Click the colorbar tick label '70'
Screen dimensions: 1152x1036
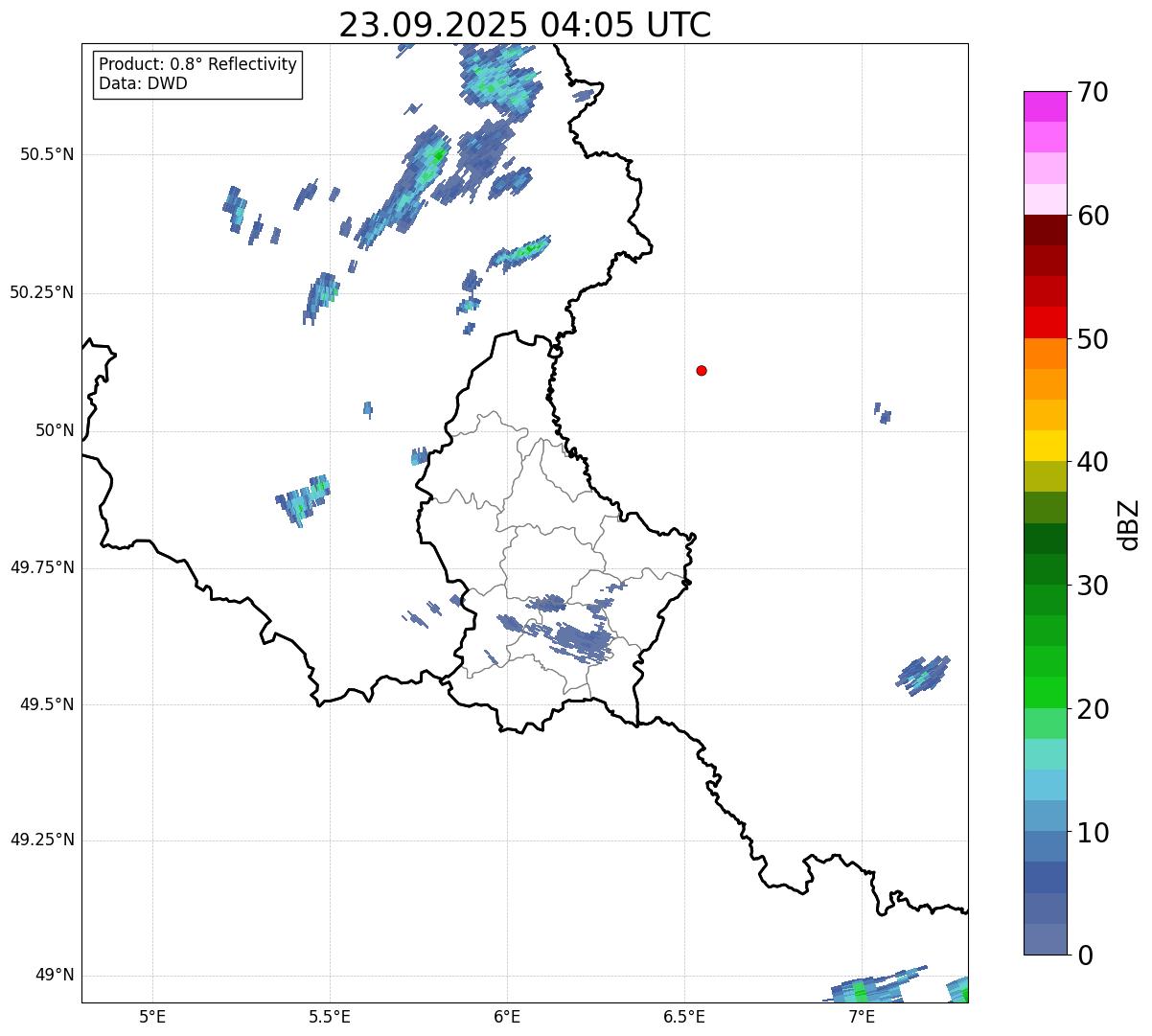pos(1093,92)
